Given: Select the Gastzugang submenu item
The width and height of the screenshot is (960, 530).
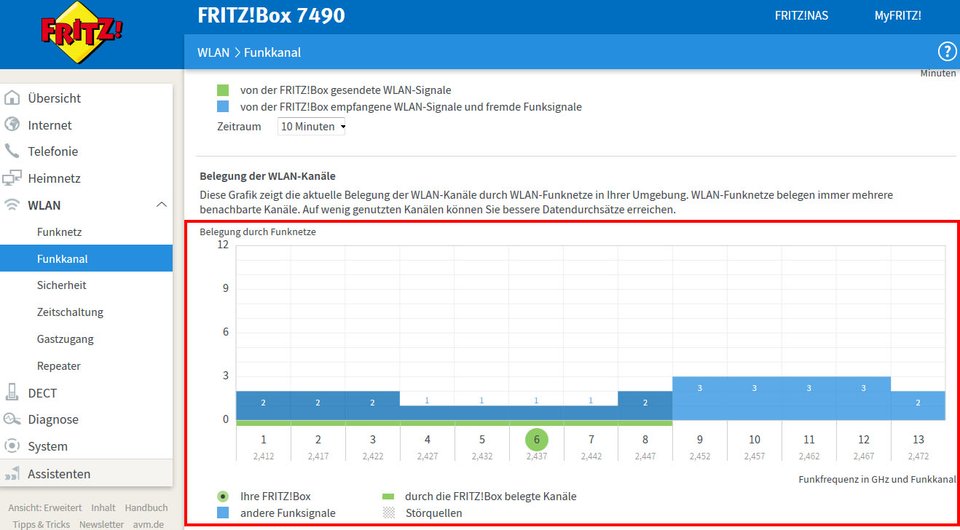Looking at the screenshot, I should (65, 339).
